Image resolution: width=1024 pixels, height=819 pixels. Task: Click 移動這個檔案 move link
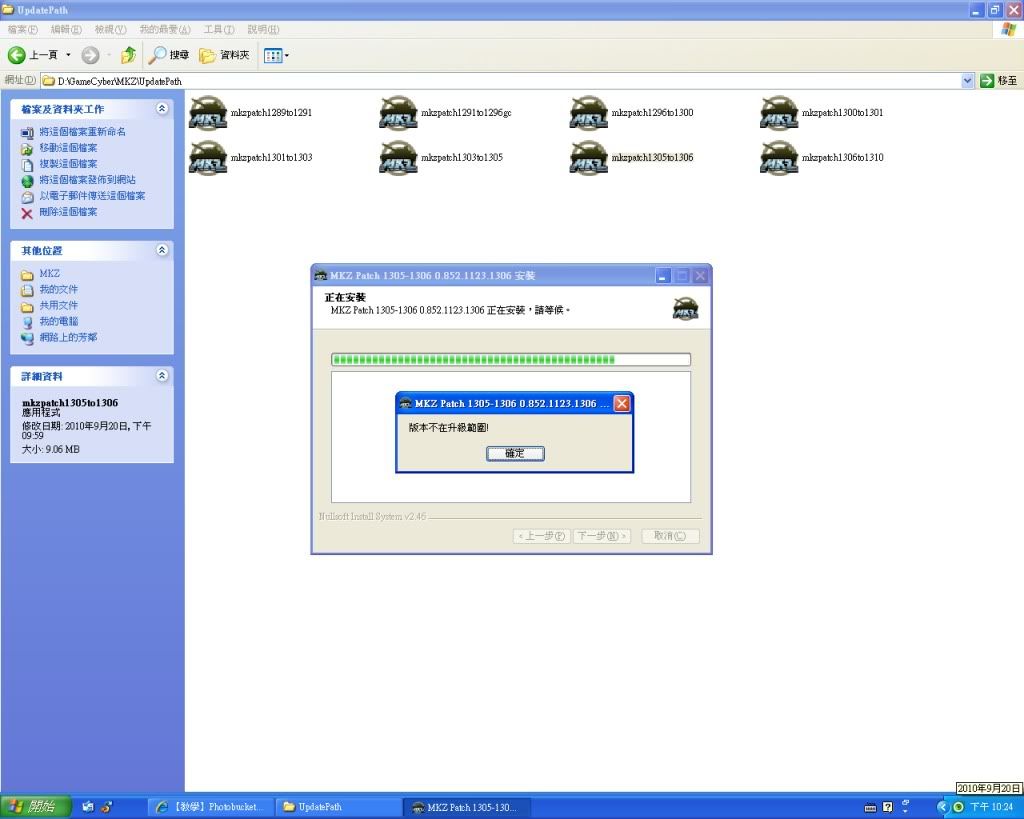tap(68, 148)
